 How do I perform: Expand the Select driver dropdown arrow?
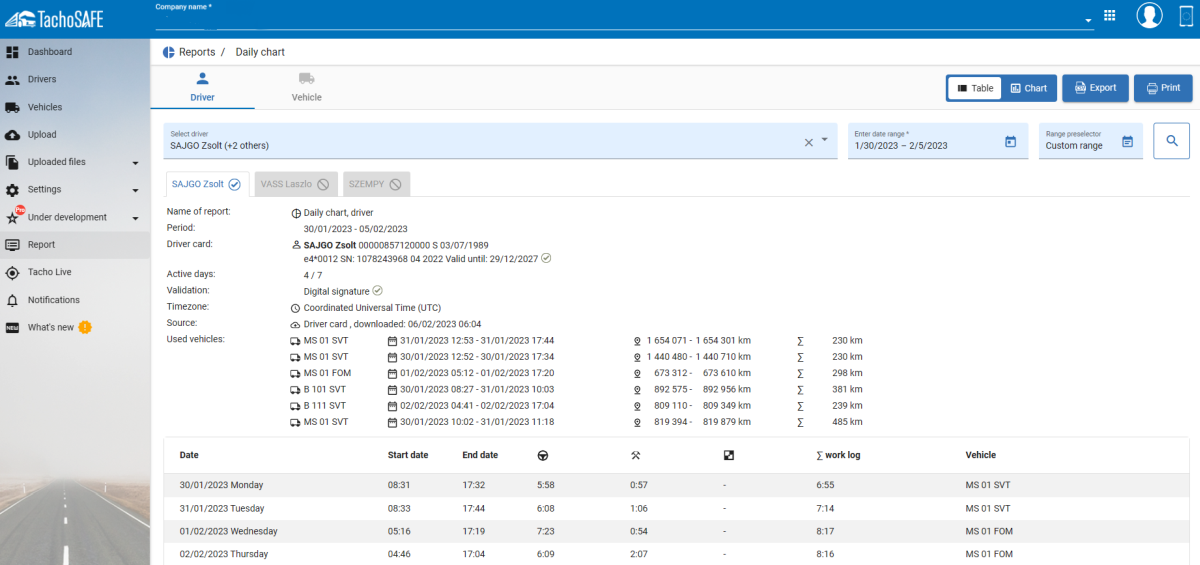click(825, 140)
